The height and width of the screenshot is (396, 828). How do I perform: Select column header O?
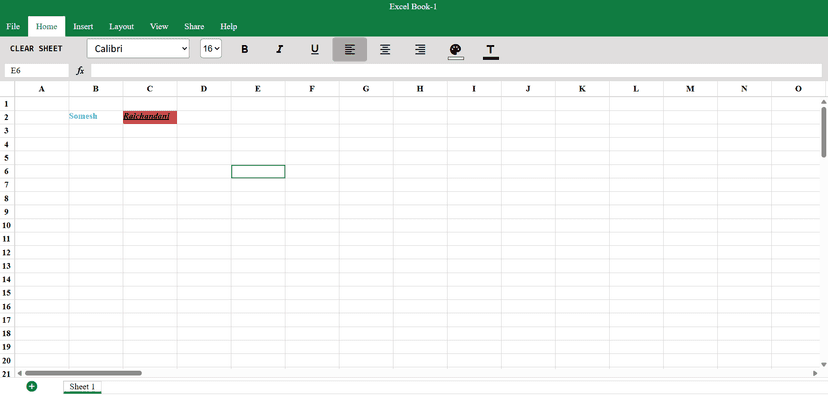click(x=798, y=89)
